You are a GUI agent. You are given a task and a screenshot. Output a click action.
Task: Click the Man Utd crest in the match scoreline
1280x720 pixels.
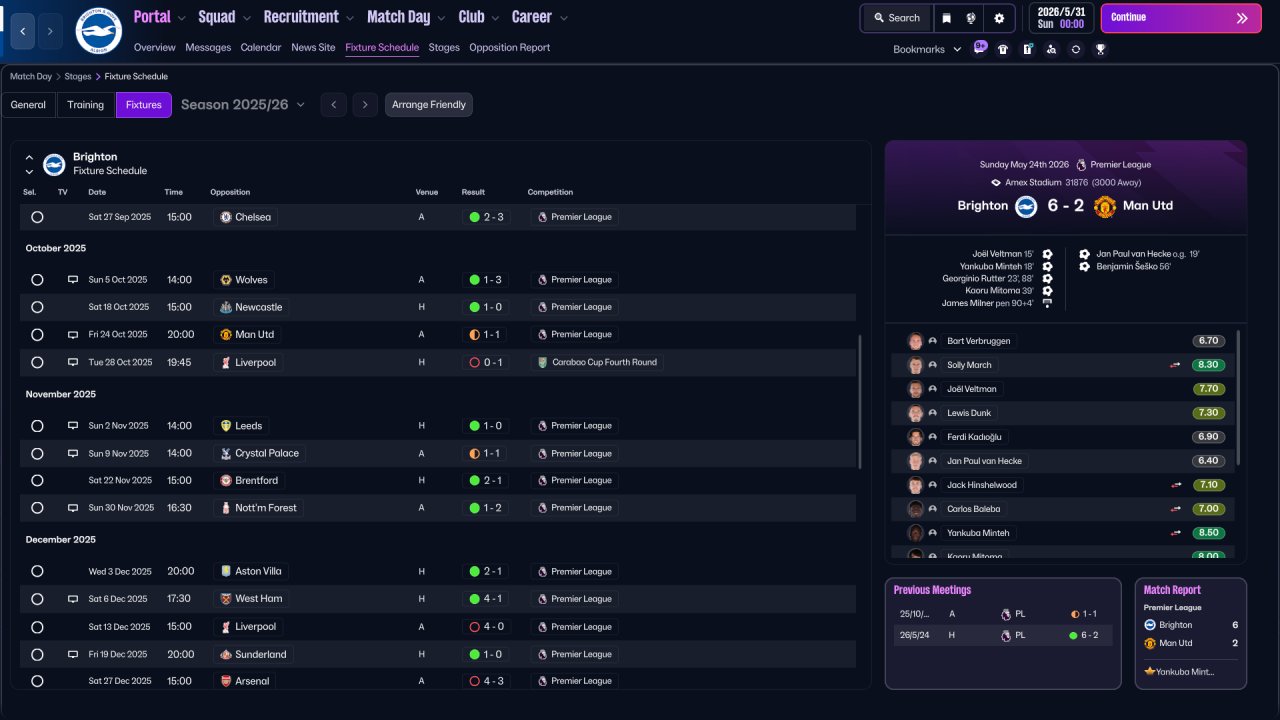click(x=1105, y=206)
